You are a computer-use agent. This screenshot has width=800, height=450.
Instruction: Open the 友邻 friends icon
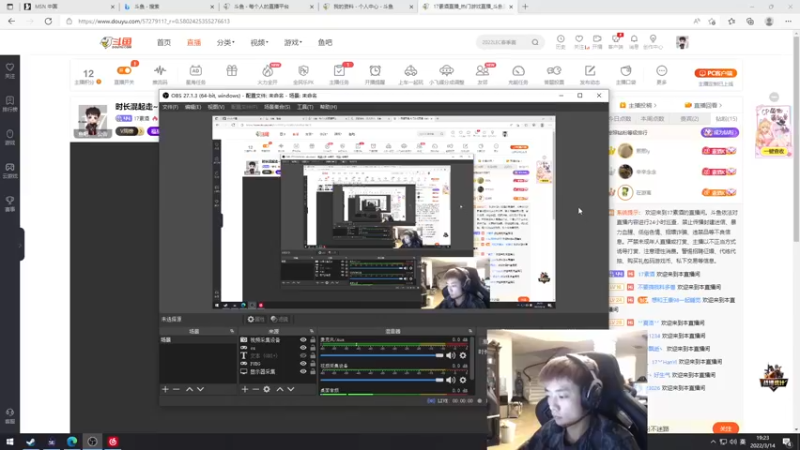[x=482, y=70]
